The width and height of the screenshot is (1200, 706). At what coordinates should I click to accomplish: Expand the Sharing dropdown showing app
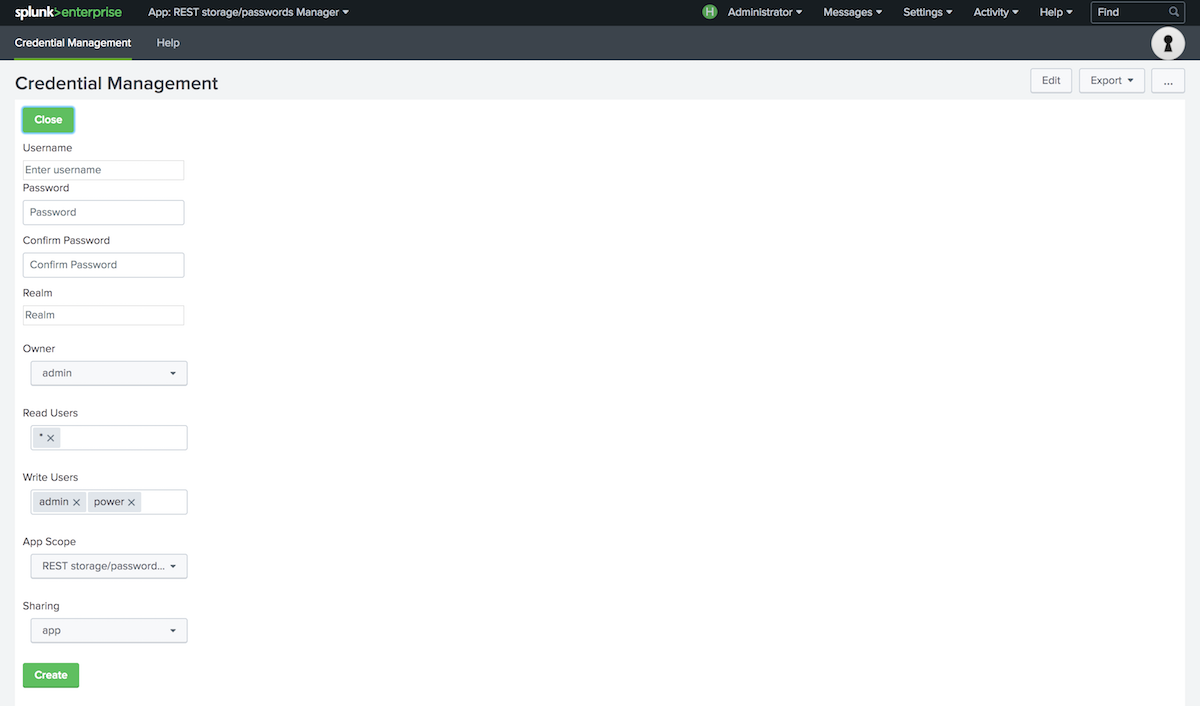coord(109,631)
